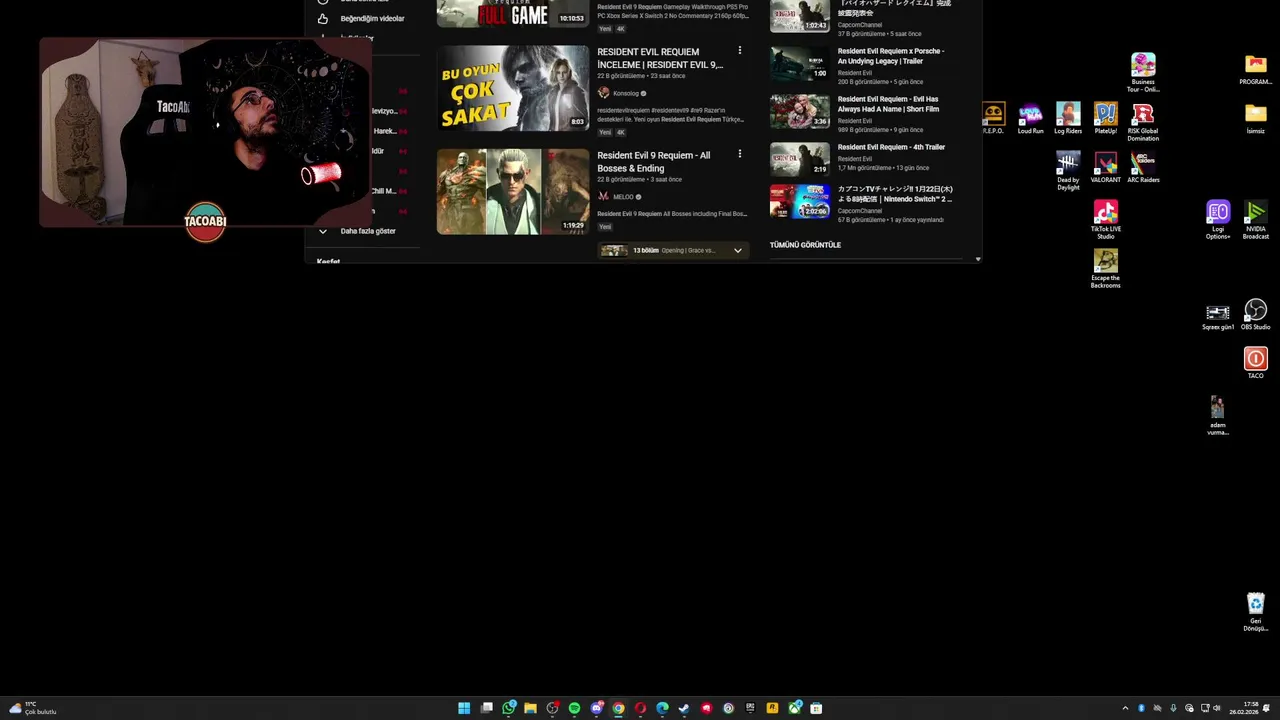Open Rockstar Games Launcher in taskbar

coord(772,708)
